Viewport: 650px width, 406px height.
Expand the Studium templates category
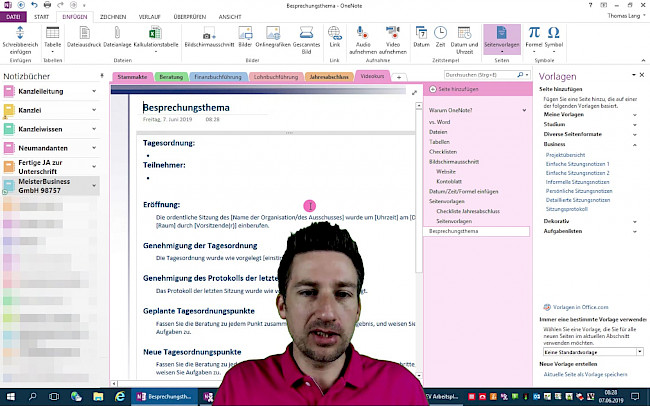click(x=636, y=126)
